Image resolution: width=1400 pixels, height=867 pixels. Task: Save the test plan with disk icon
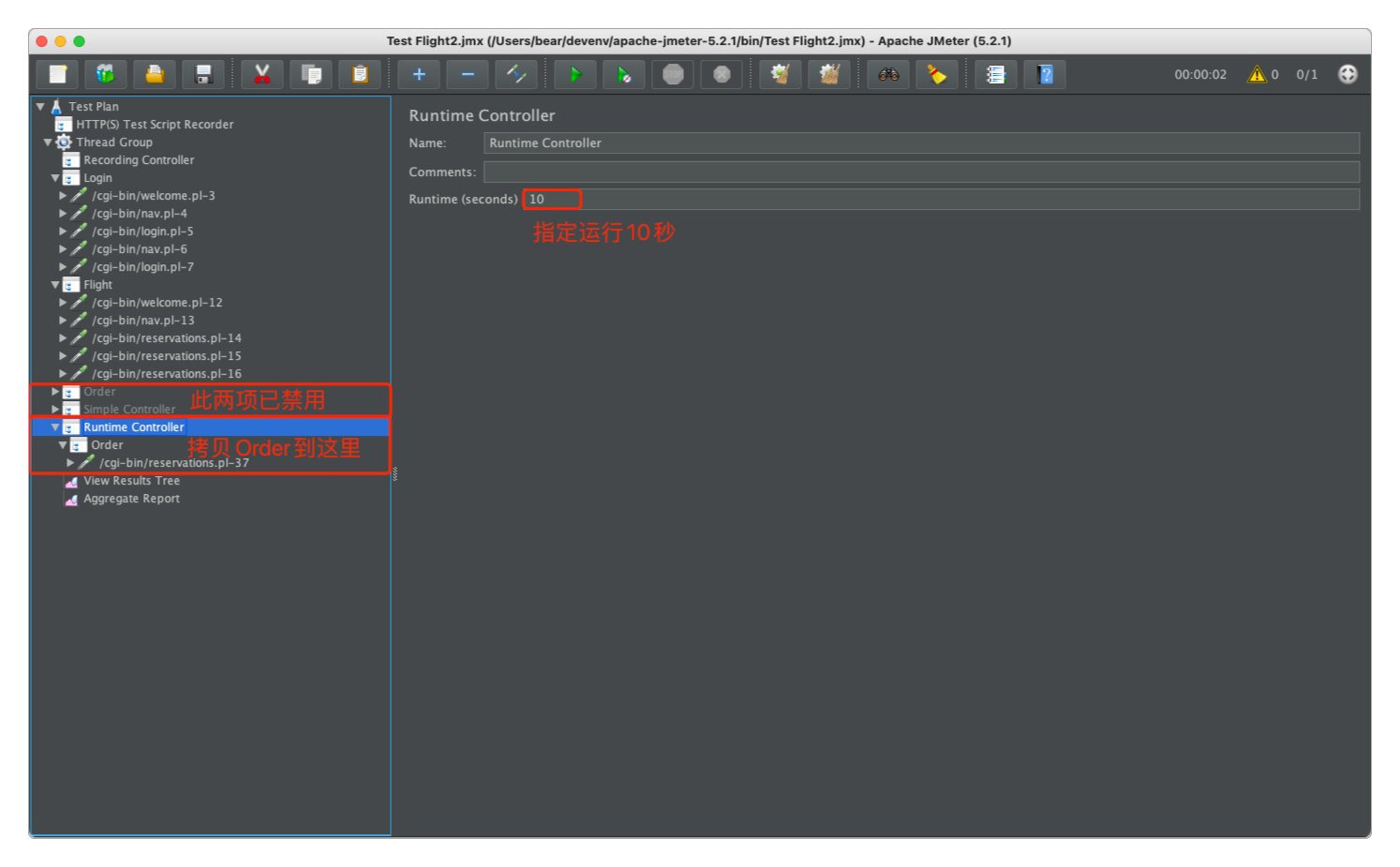click(x=203, y=74)
